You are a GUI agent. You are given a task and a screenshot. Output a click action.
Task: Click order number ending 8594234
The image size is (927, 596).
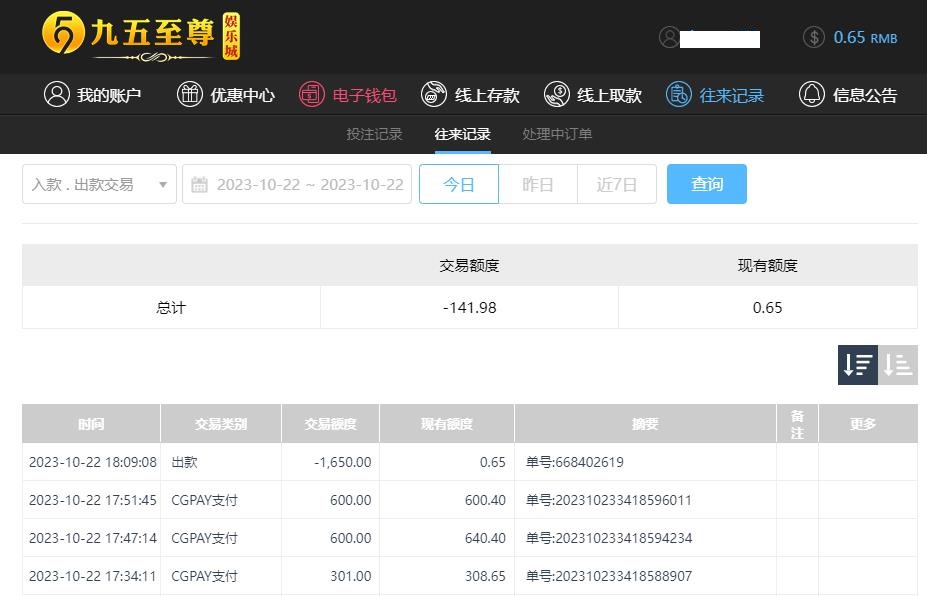[x=609, y=538]
